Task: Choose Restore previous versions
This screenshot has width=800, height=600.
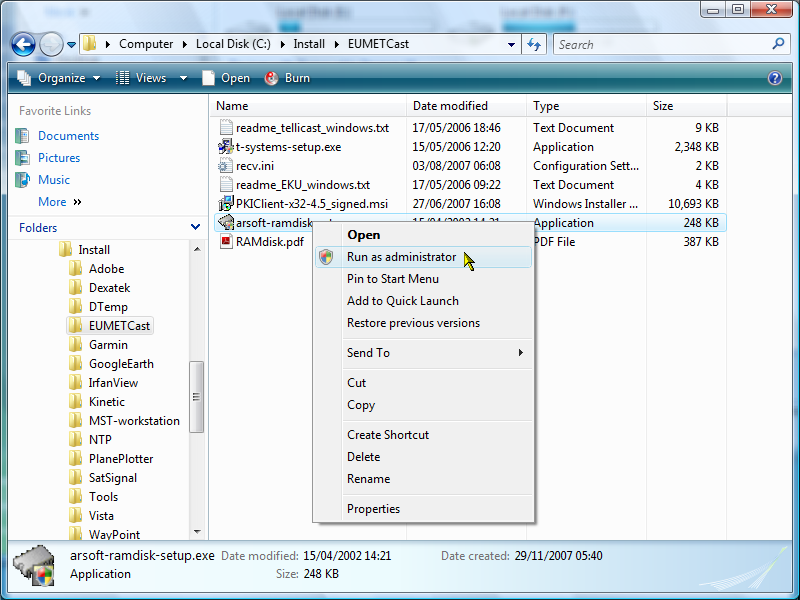Action: click(423, 322)
